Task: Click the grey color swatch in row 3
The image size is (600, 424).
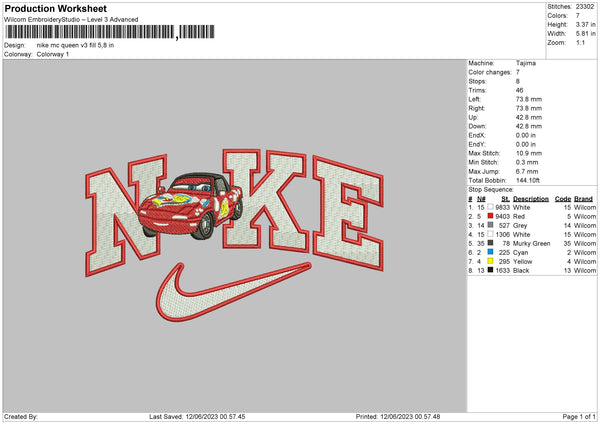Action: (x=490, y=225)
